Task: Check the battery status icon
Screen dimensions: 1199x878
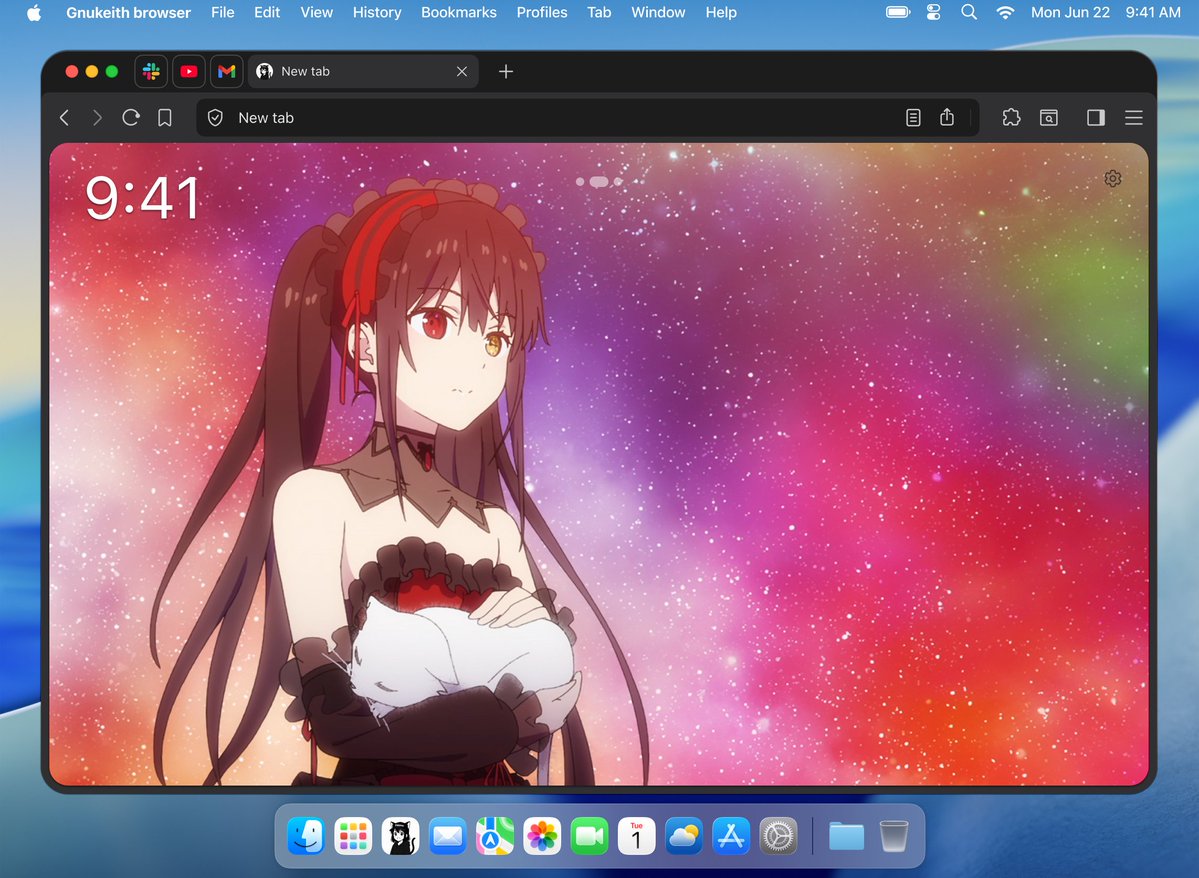Action: (x=898, y=12)
